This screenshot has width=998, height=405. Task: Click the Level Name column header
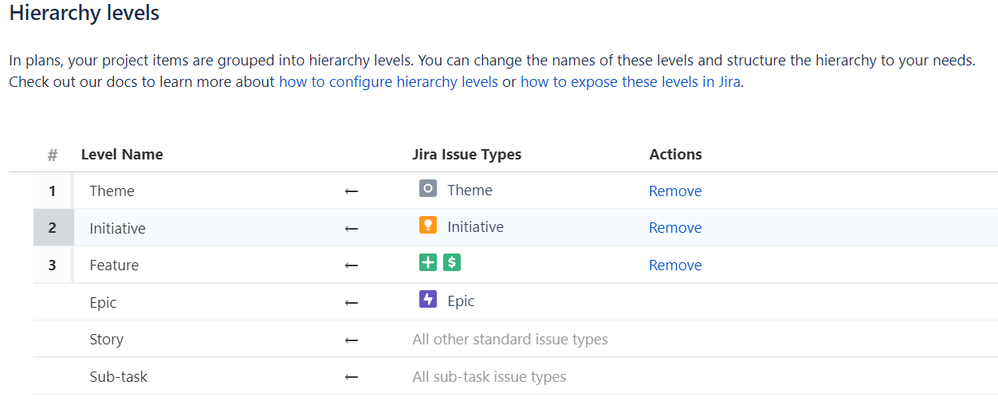(x=122, y=154)
